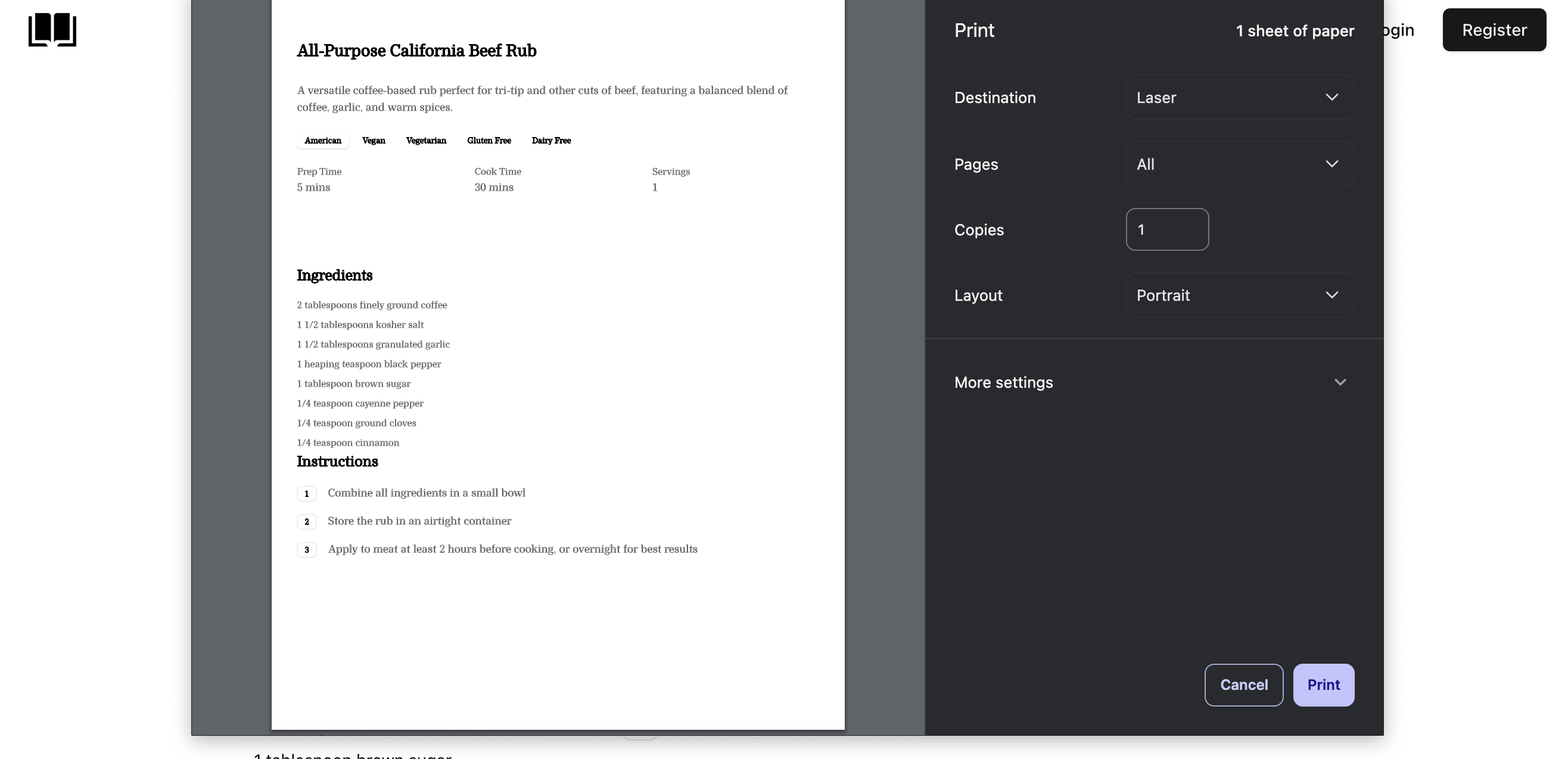
Task: Click step 1 number badge in Instructions
Action: point(307,494)
